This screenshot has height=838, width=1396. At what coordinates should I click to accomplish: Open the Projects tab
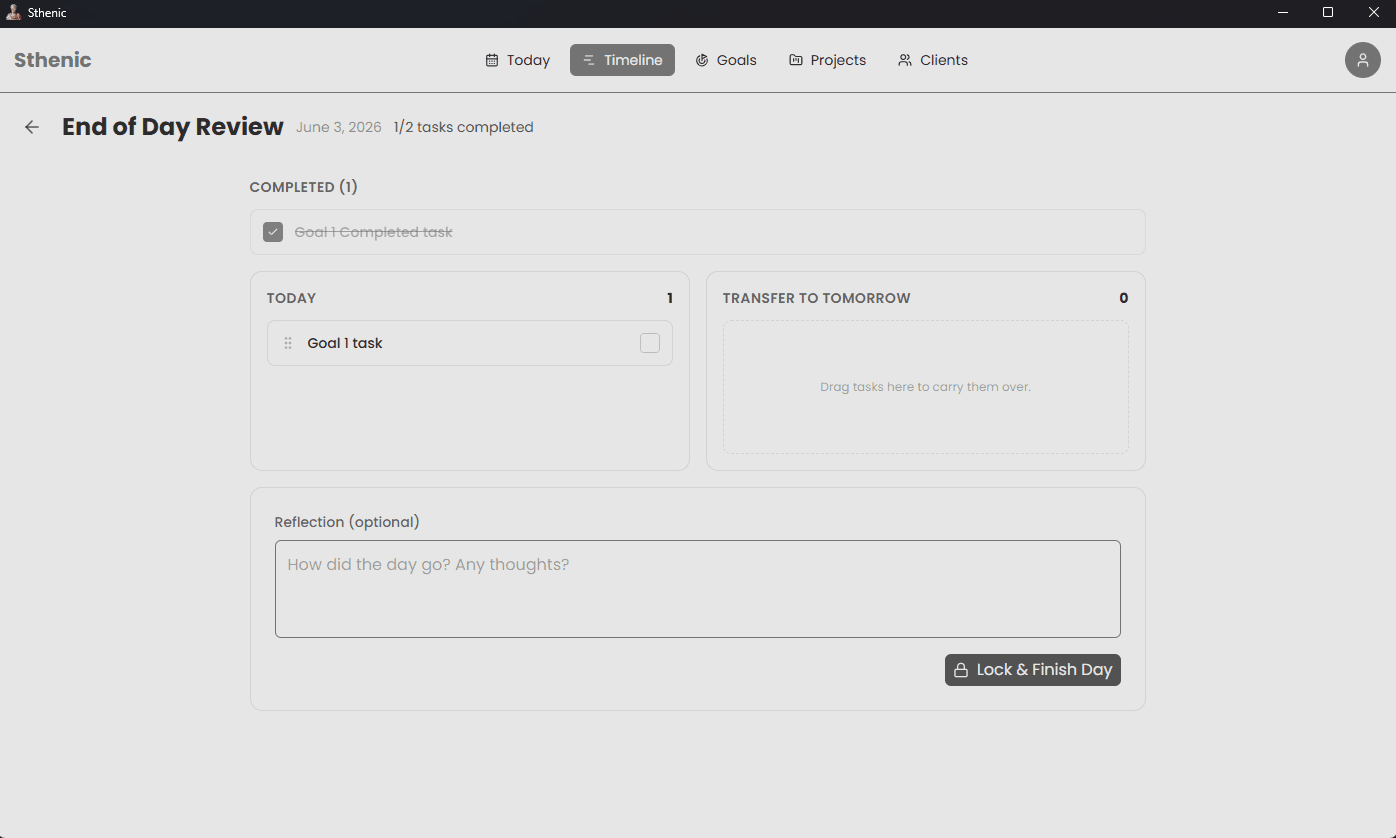[x=827, y=60]
